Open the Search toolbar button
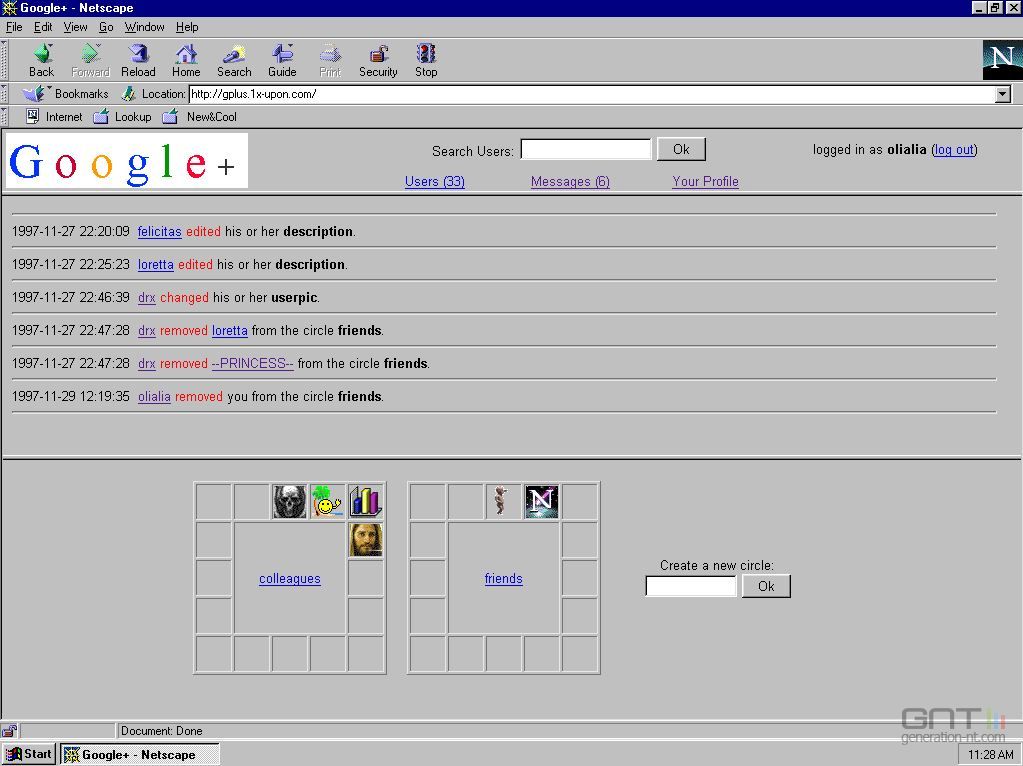 click(234, 60)
